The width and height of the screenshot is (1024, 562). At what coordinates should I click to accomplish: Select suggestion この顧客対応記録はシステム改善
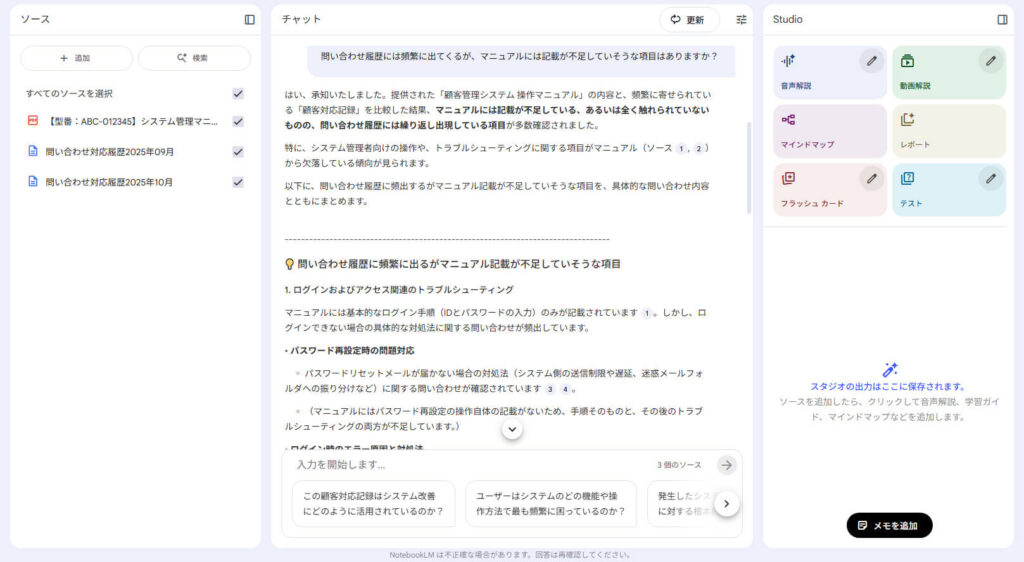click(374, 504)
